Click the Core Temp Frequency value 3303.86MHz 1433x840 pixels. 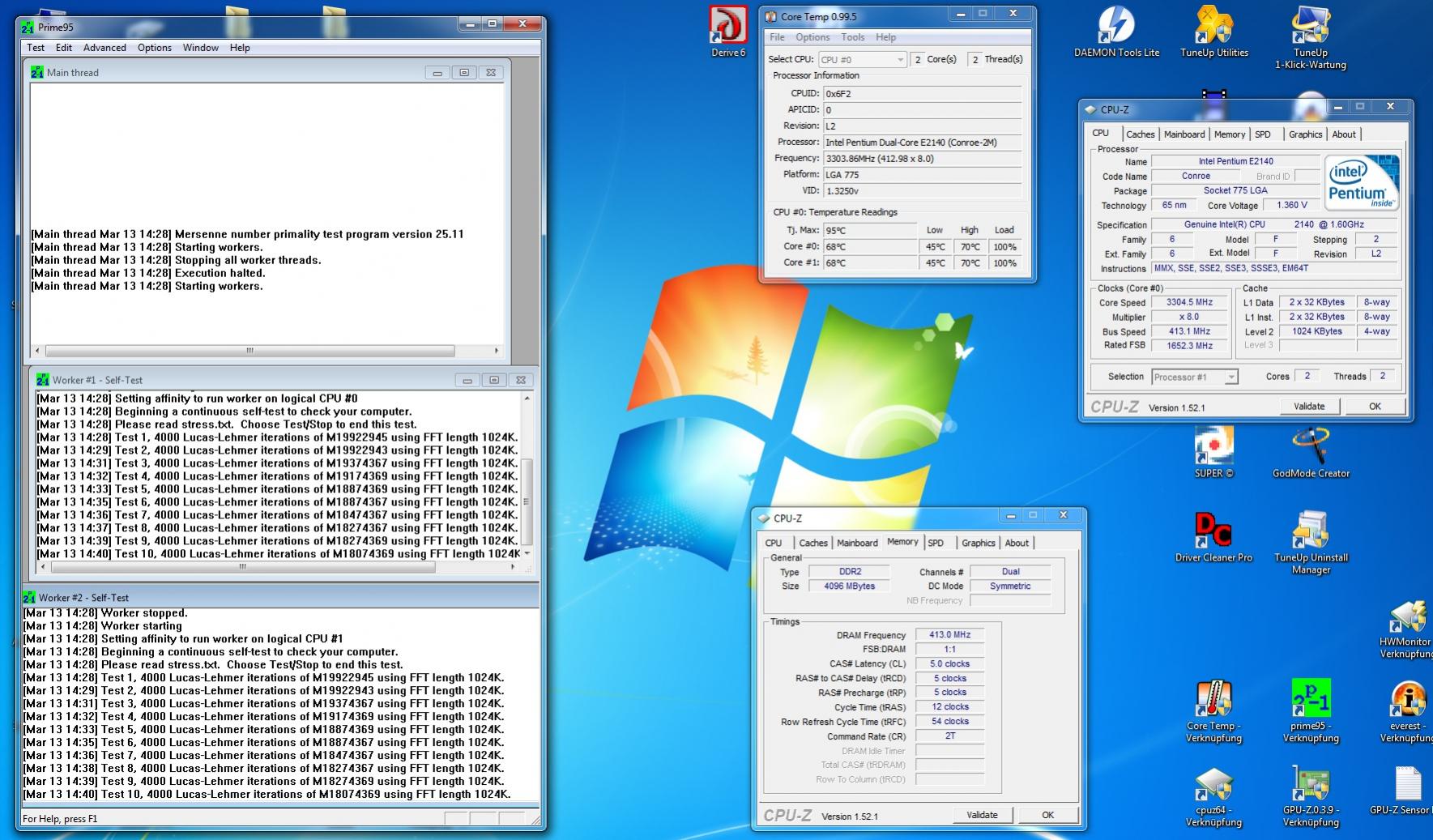[923, 158]
